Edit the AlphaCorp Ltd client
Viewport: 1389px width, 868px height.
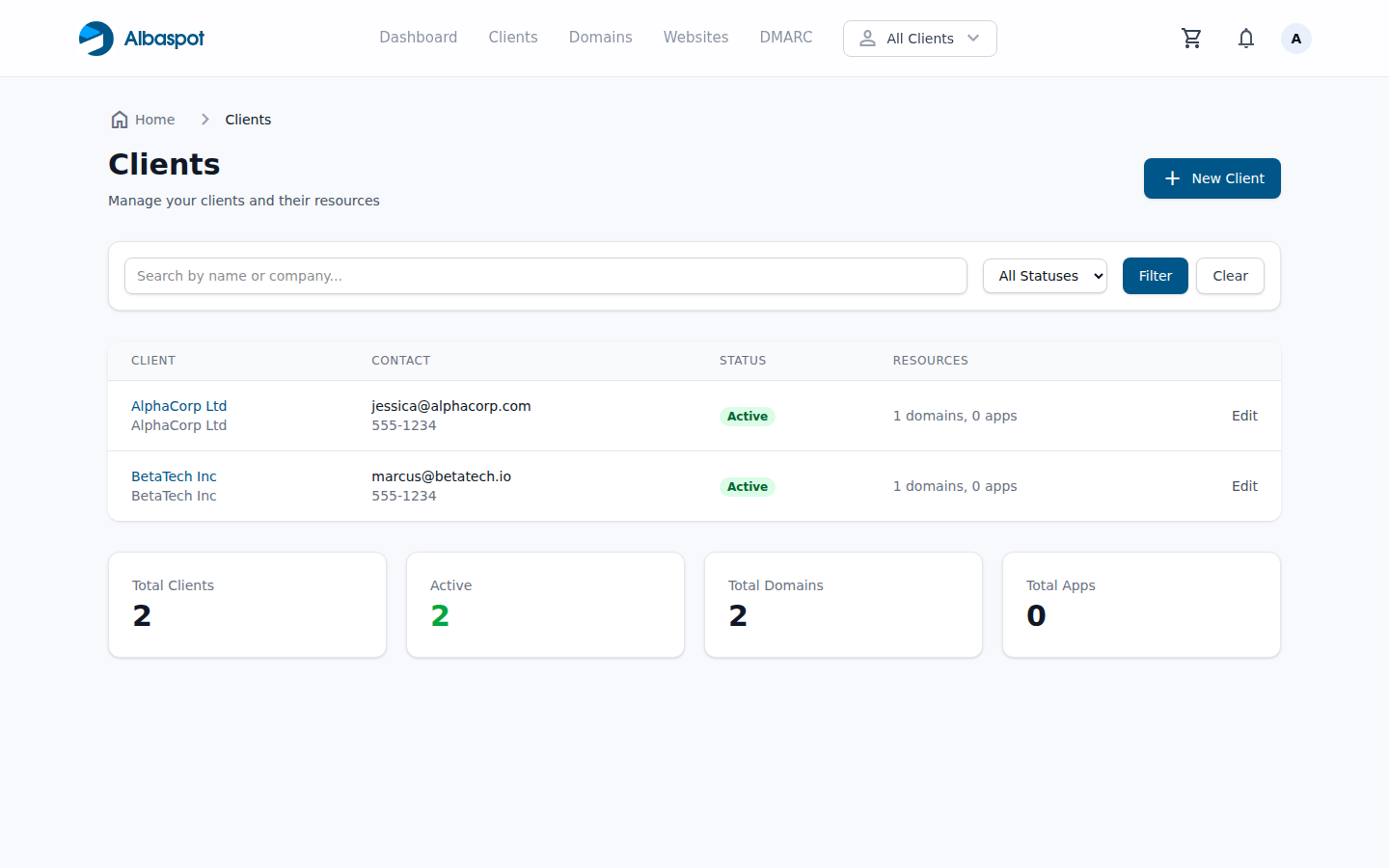click(1244, 416)
